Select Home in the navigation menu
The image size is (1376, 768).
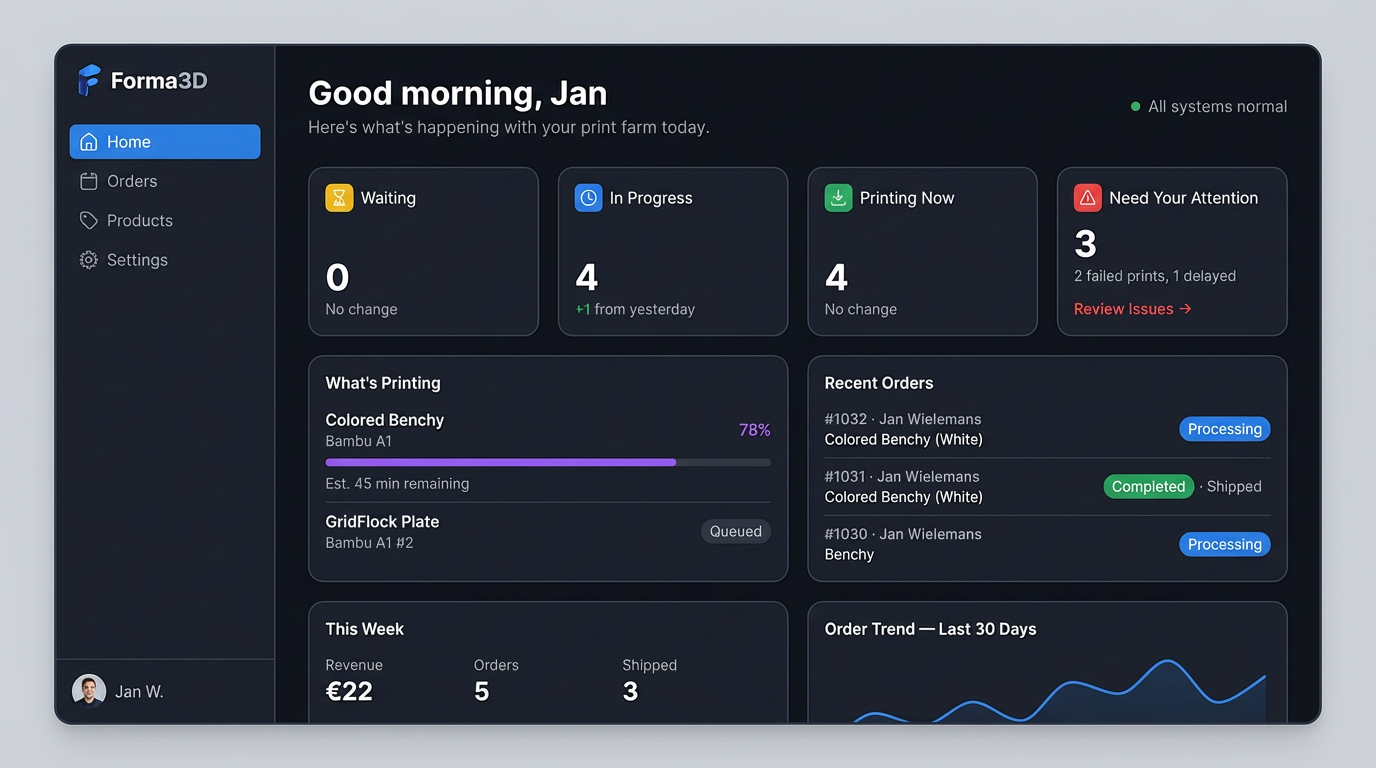[x=130, y=141]
